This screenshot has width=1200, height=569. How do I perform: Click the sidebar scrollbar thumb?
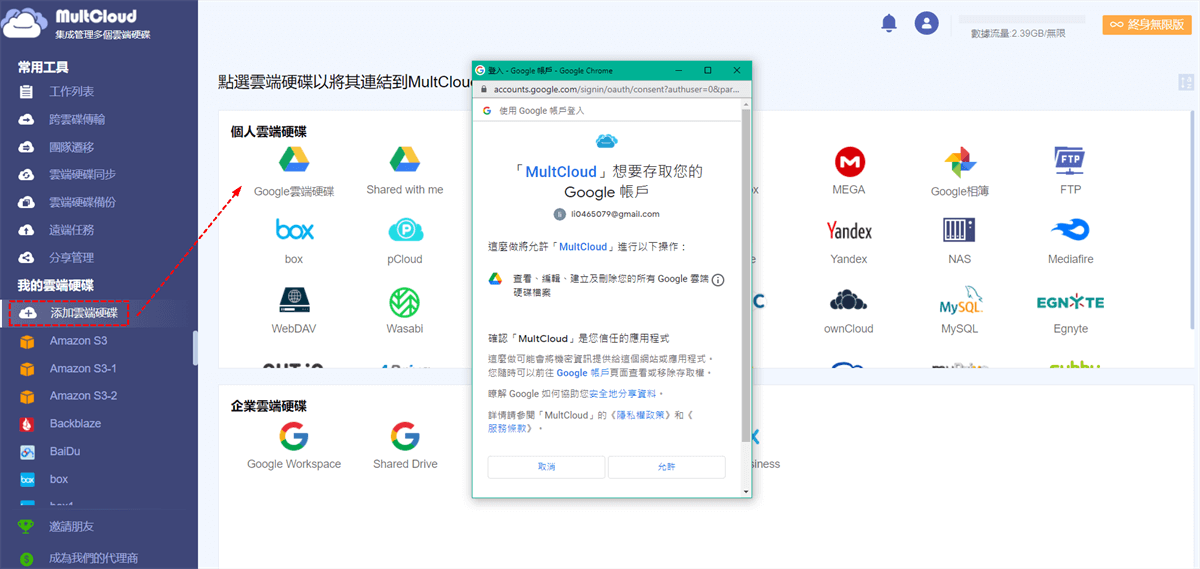[195, 348]
